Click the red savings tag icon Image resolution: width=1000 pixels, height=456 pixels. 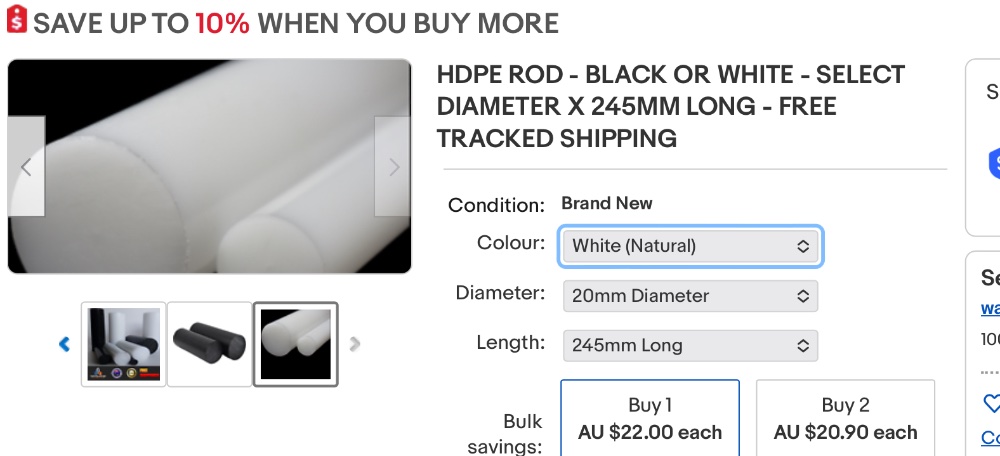coord(17,23)
